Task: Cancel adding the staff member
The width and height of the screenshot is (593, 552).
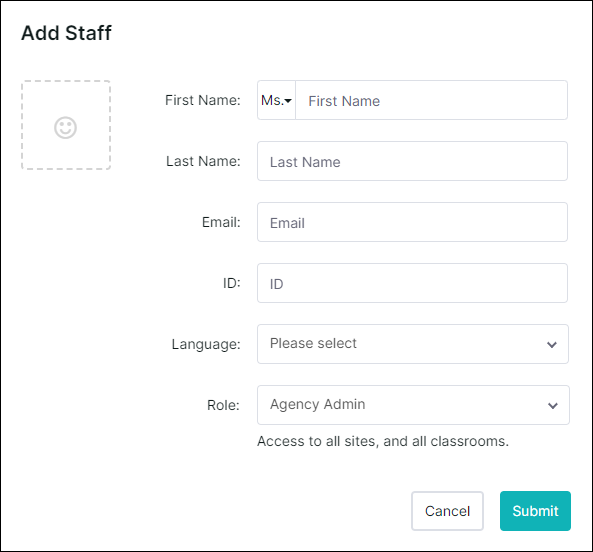Action: click(x=447, y=511)
